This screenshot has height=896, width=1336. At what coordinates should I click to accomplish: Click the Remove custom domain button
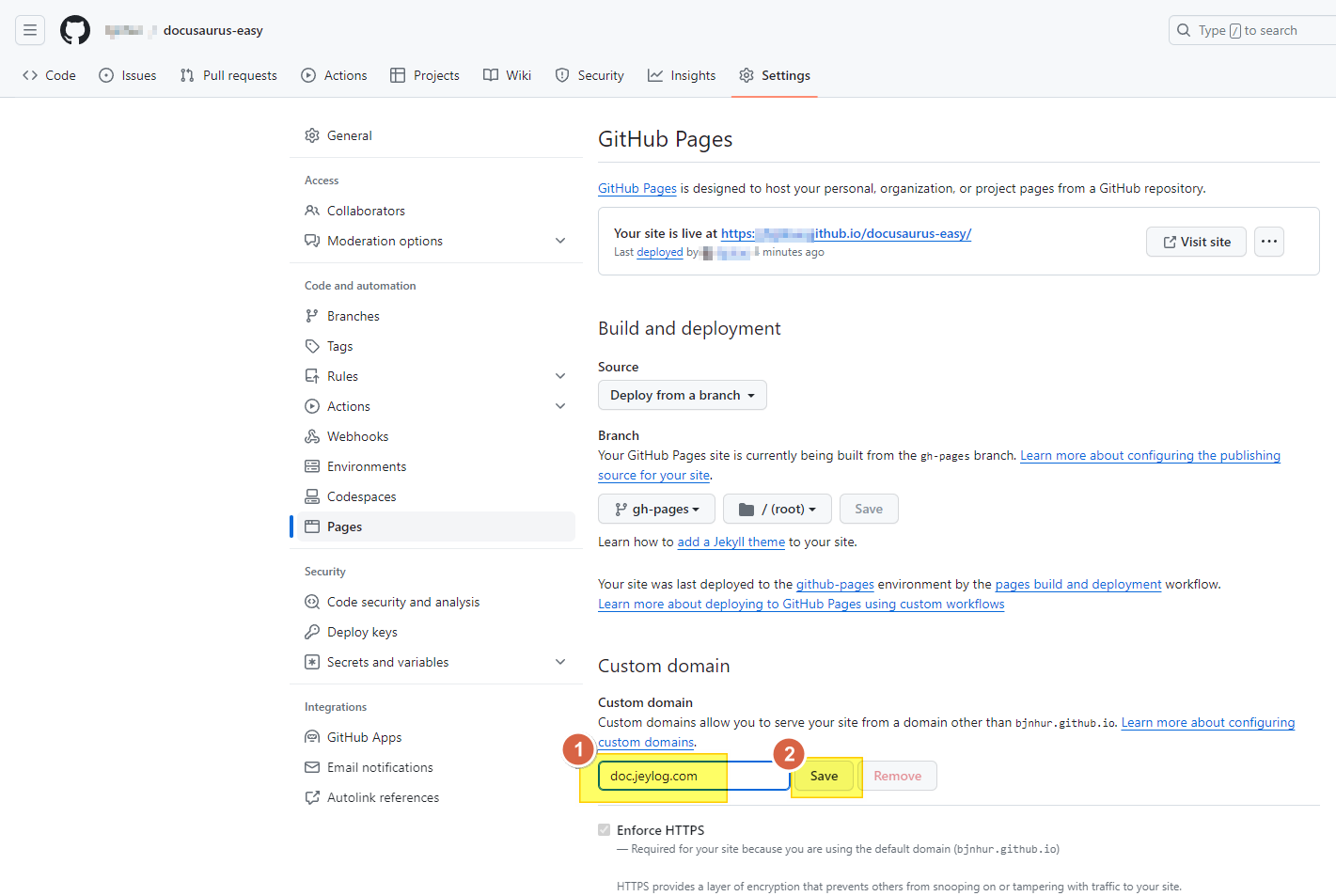click(898, 776)
